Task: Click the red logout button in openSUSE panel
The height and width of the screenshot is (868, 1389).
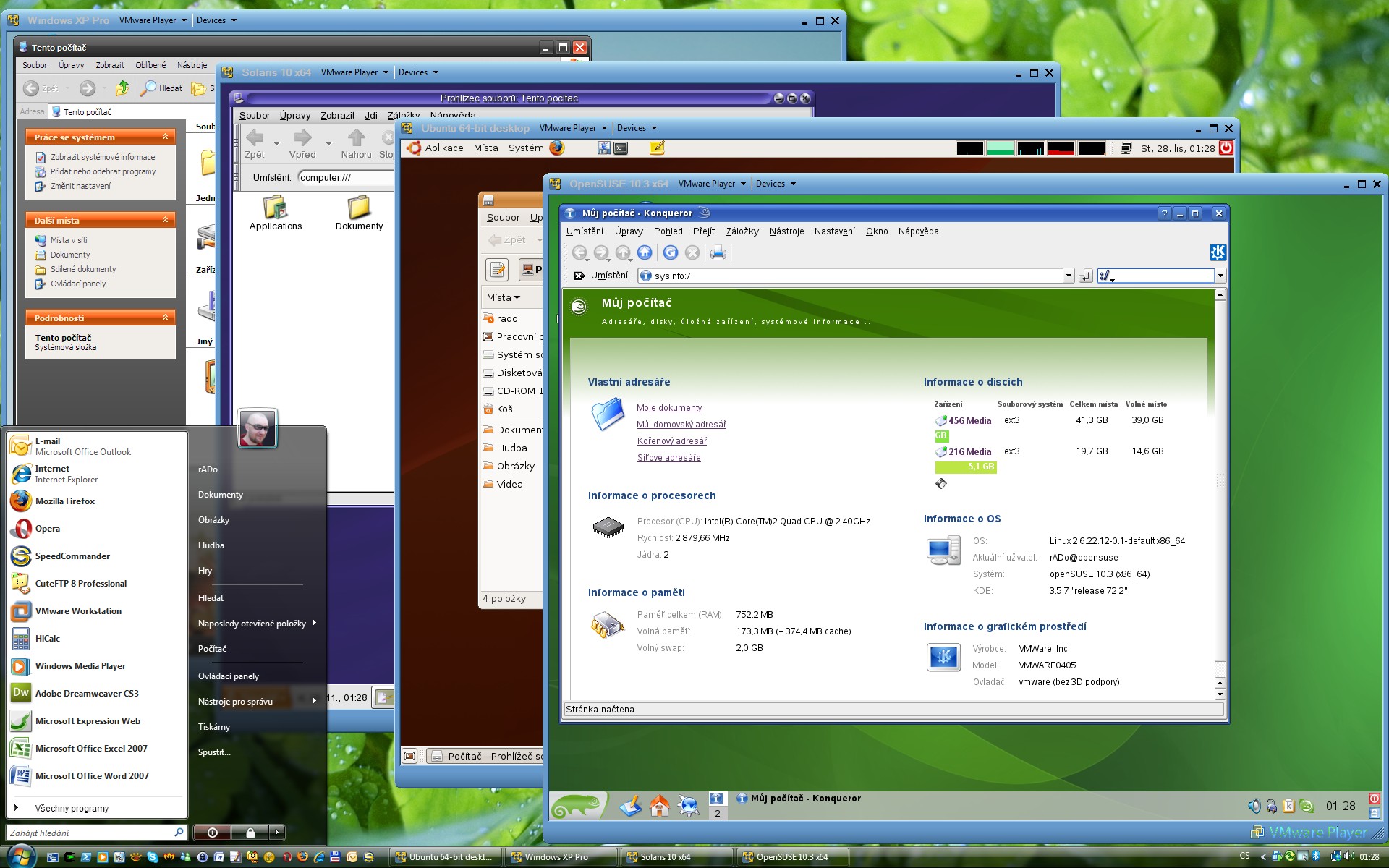Action: pos(1375,799)
